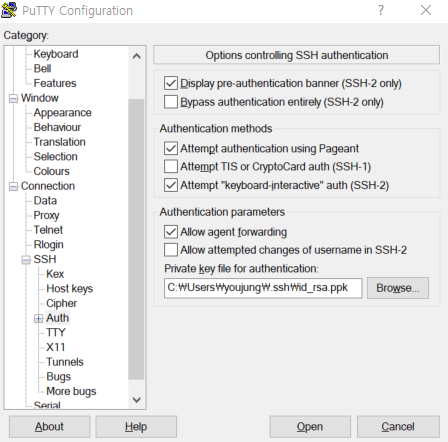The height and width of the screenshot is (442, 448).
Task: Select Host keys category
Action: pos(70,289)
